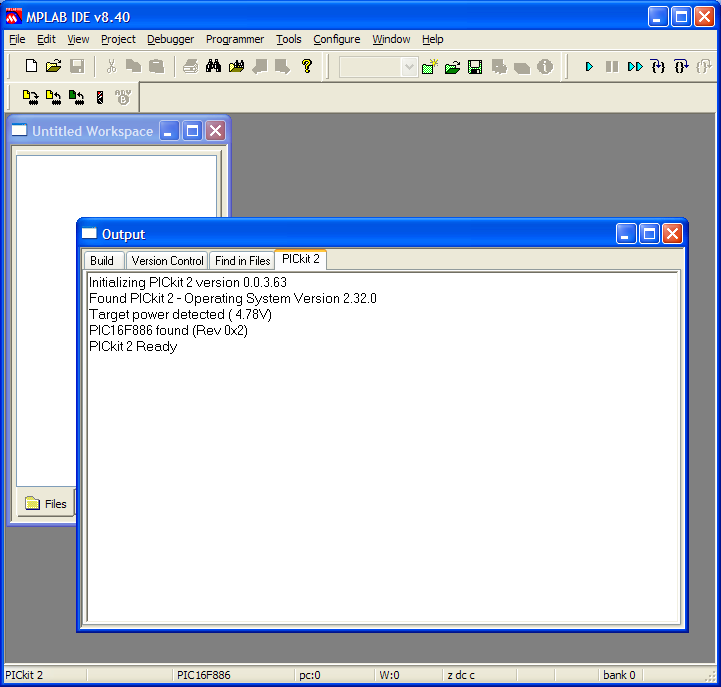Click the Read target device icon
The height and width of the screenshot is (687, 721).
tap(53, 97)
